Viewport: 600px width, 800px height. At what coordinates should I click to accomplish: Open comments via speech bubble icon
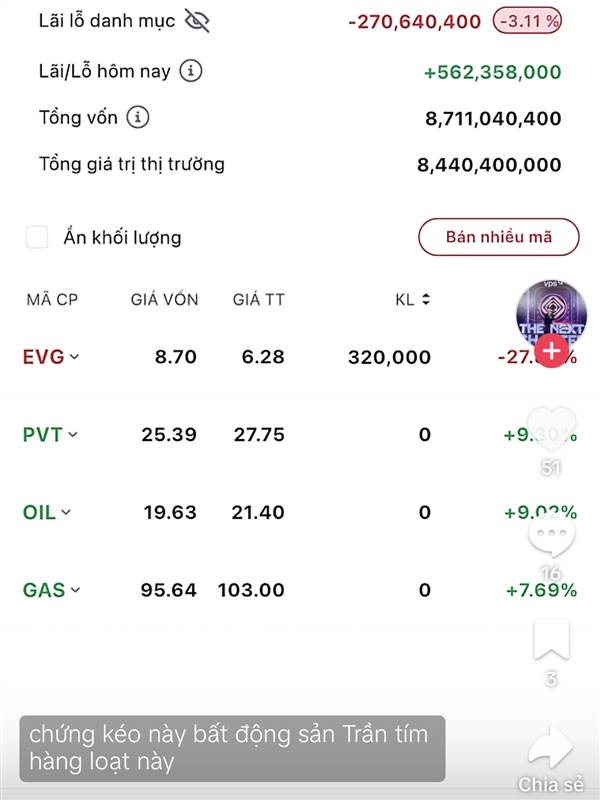[551, 540]
